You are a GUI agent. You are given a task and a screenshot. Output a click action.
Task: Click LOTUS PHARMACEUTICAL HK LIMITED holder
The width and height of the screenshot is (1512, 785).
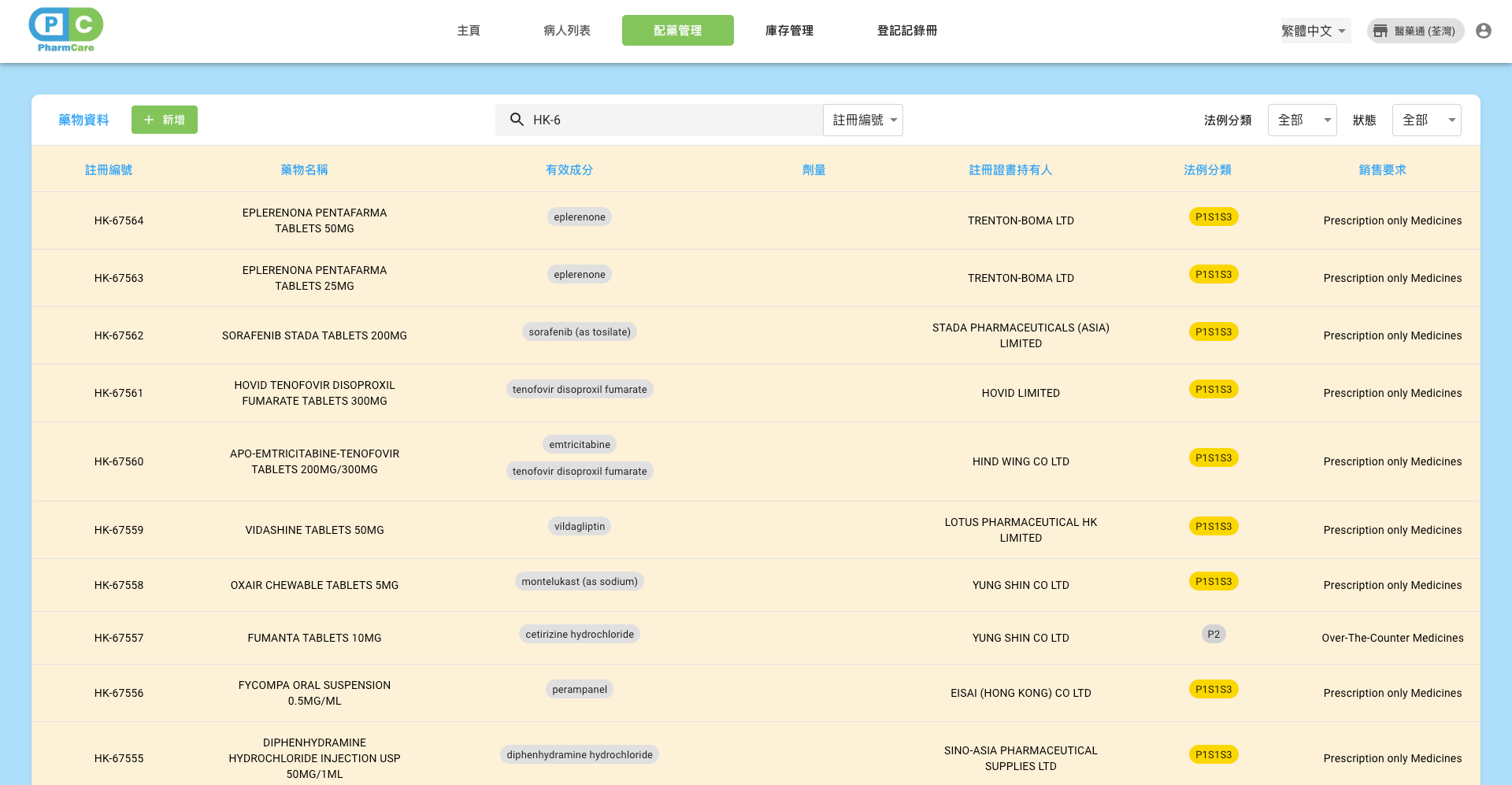coord(1021,530)
